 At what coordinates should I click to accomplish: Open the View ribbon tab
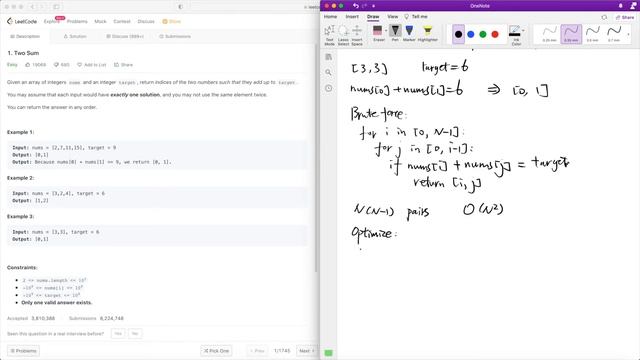[393, 17]
